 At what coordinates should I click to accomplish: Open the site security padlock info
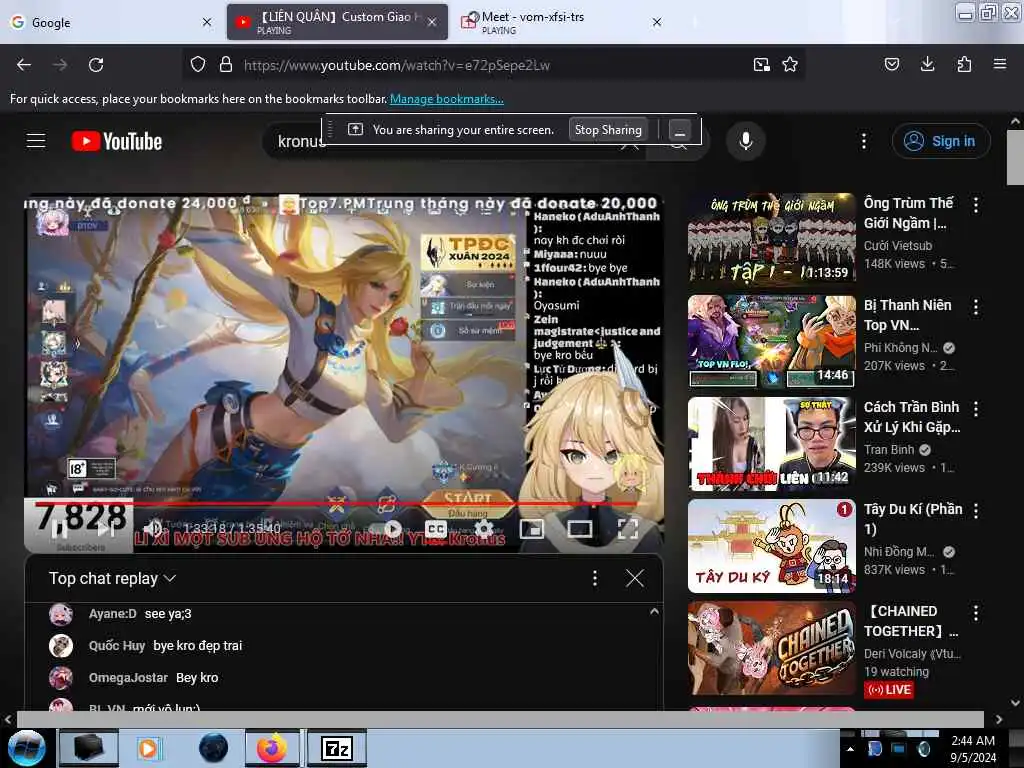click(226, 65)
